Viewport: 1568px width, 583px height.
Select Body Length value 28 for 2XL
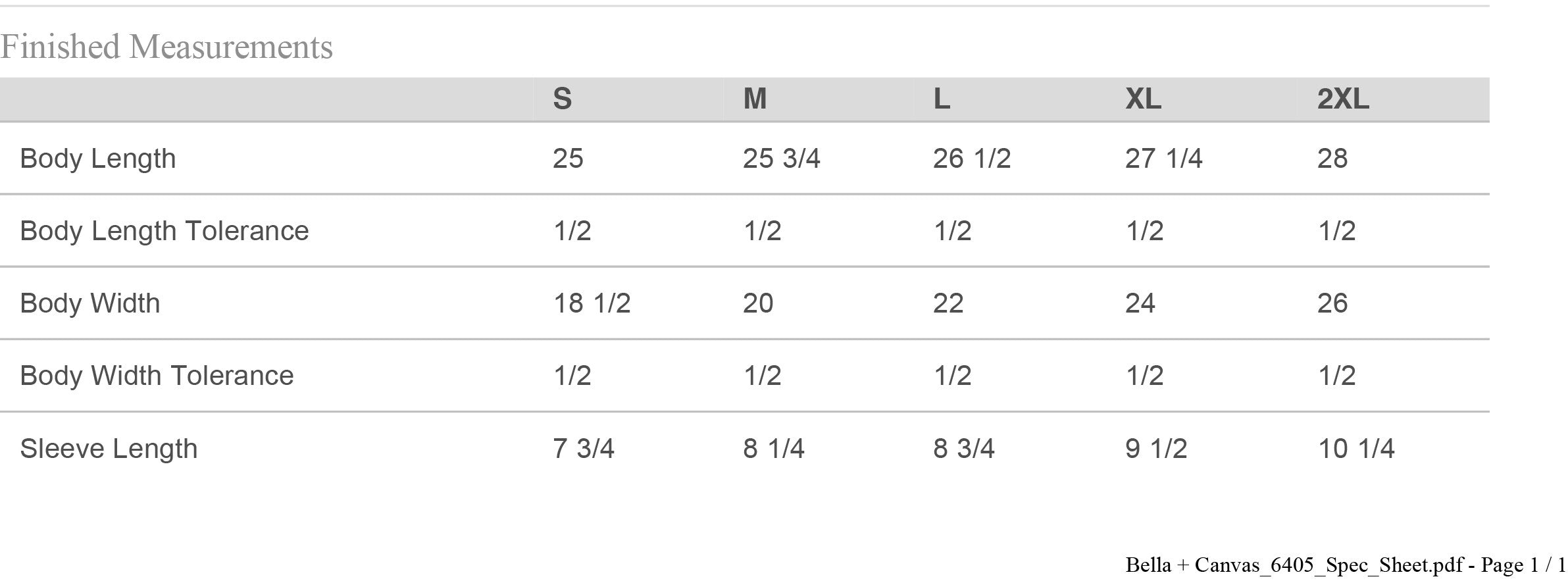tap(1332, 159)
